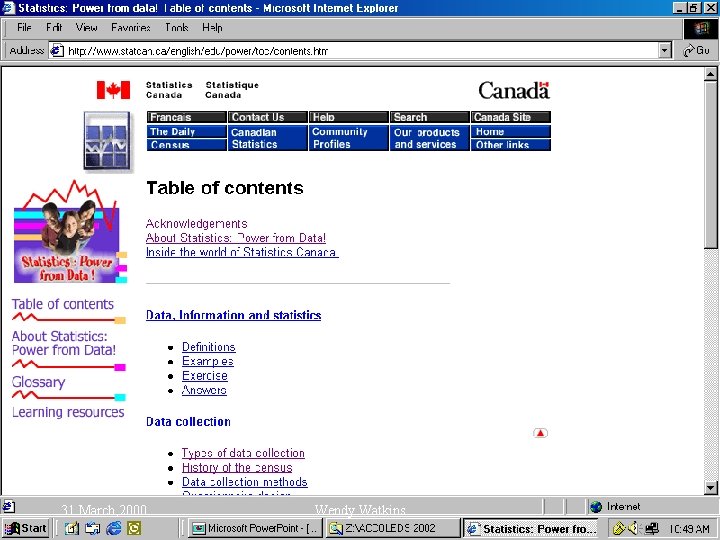The image size is (720, 540).
Task: Open the Census navigation button
Action: tap(186, 145)
